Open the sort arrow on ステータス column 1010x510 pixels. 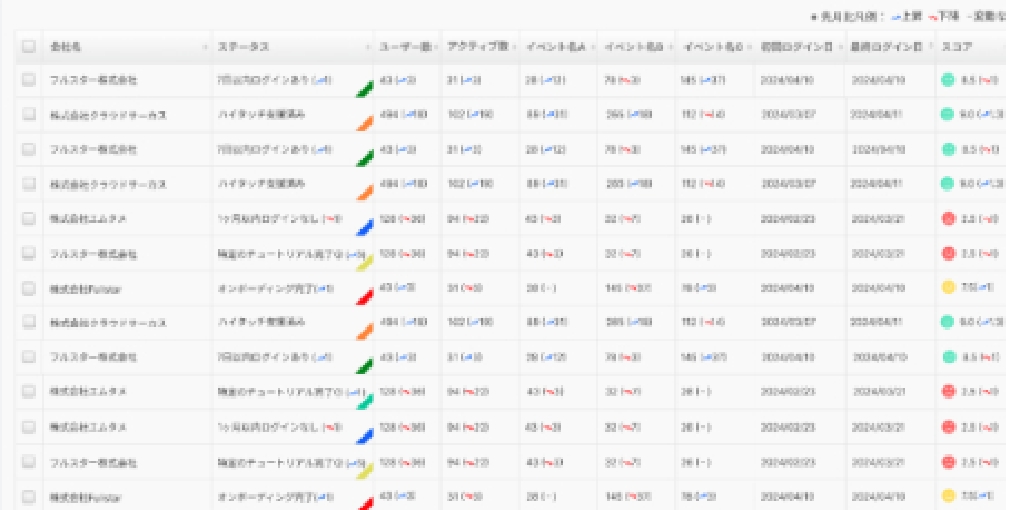pyautogui.click(x=368, y=48)
